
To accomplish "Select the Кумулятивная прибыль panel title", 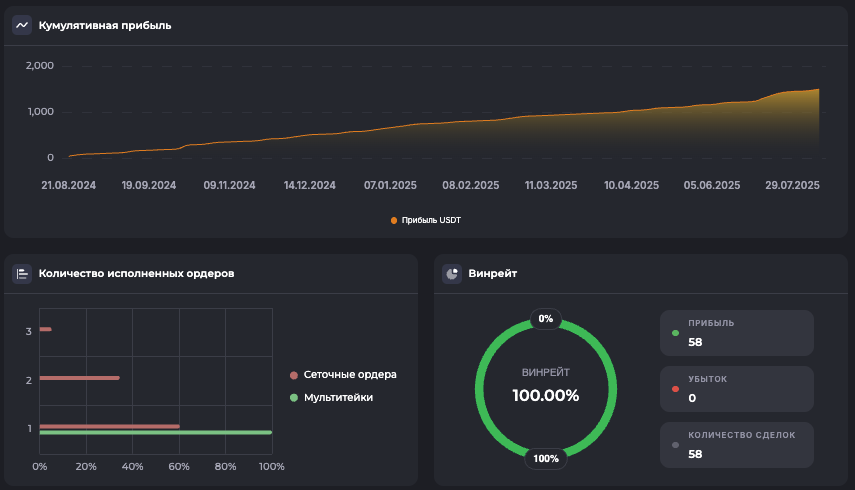I will (x=105, y=25).
